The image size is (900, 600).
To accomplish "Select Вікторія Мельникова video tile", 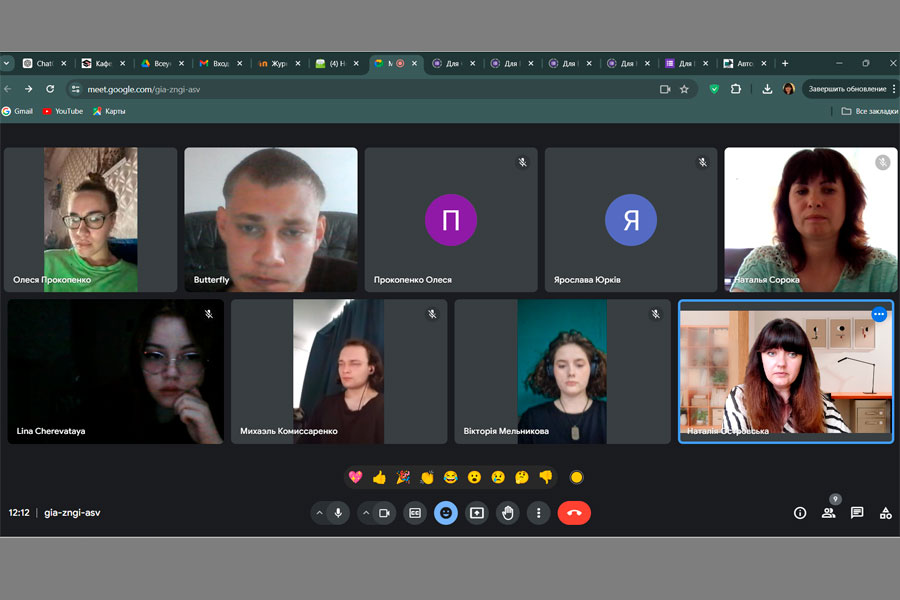I will pos(562,371).
